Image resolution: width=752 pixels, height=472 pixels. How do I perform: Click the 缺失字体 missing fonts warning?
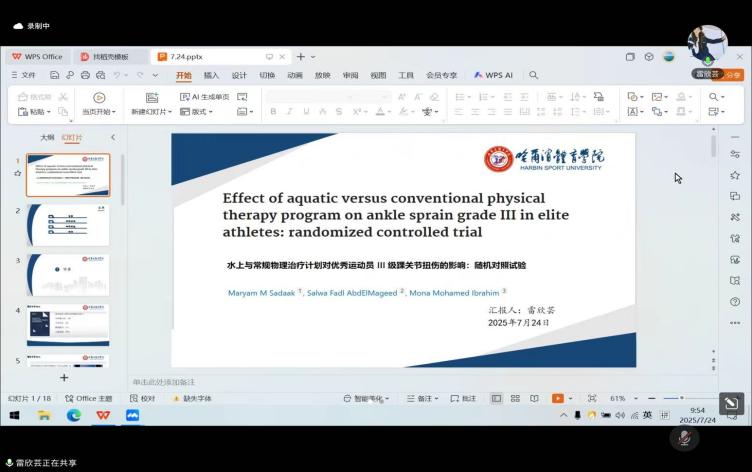[192, 399]
